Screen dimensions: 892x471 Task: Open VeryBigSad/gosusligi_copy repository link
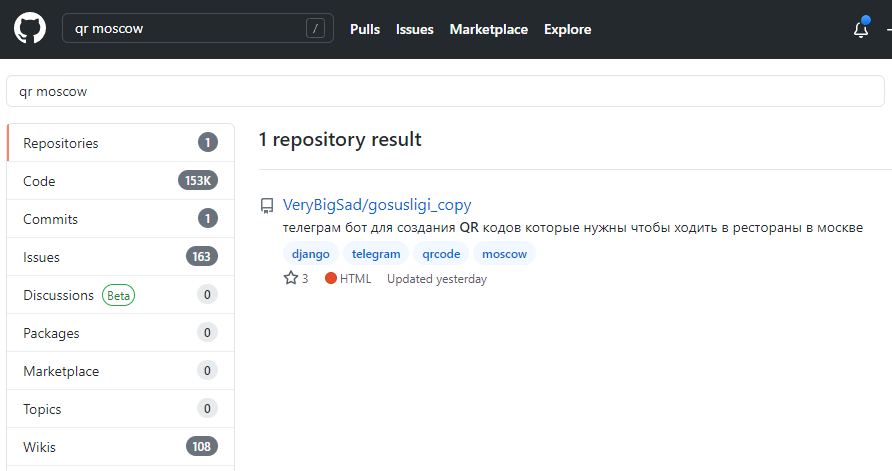[377, 205]
